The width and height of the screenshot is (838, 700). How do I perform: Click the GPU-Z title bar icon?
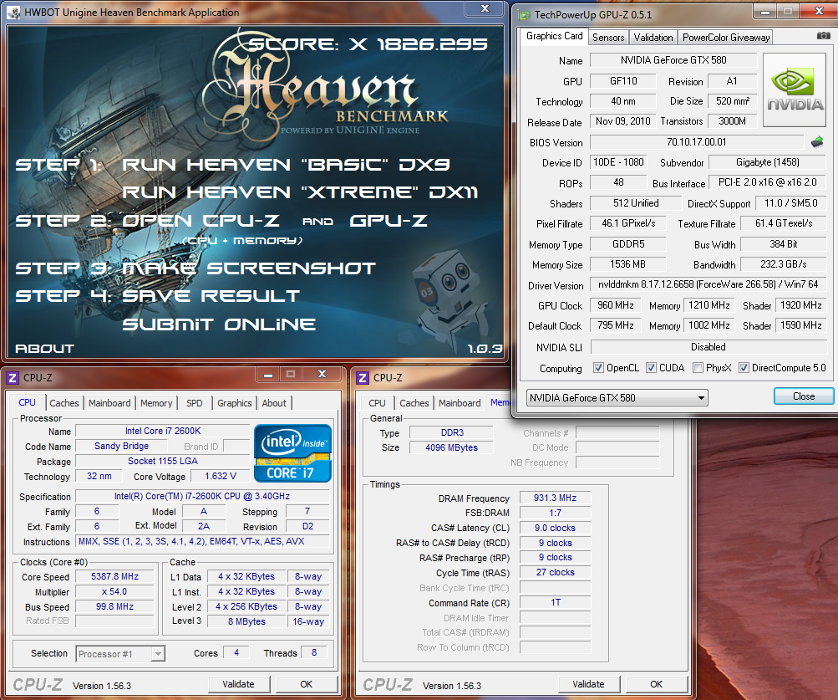point(525,14)
